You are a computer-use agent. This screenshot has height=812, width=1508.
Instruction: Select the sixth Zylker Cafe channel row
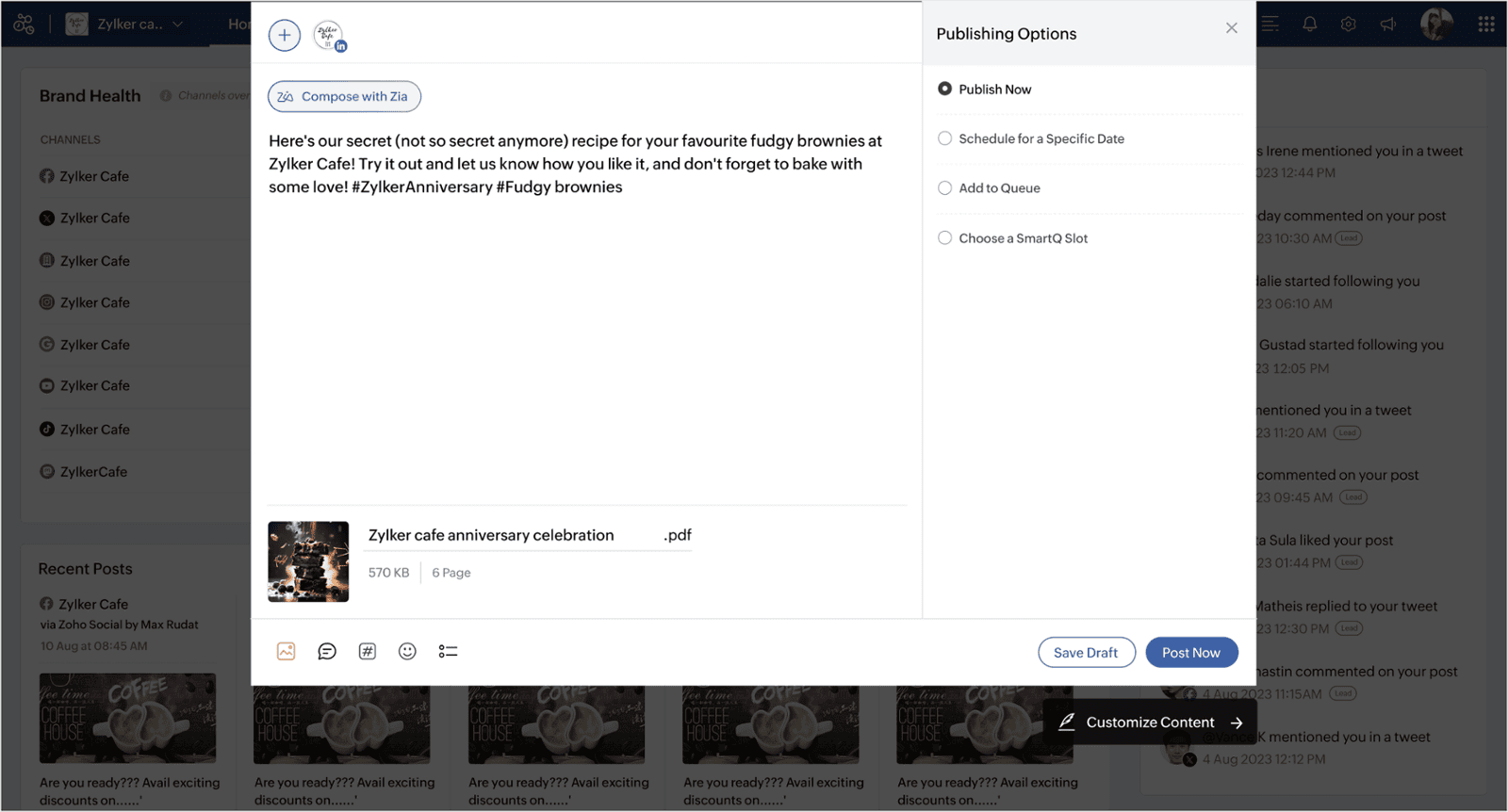click(x=85, y=385)
